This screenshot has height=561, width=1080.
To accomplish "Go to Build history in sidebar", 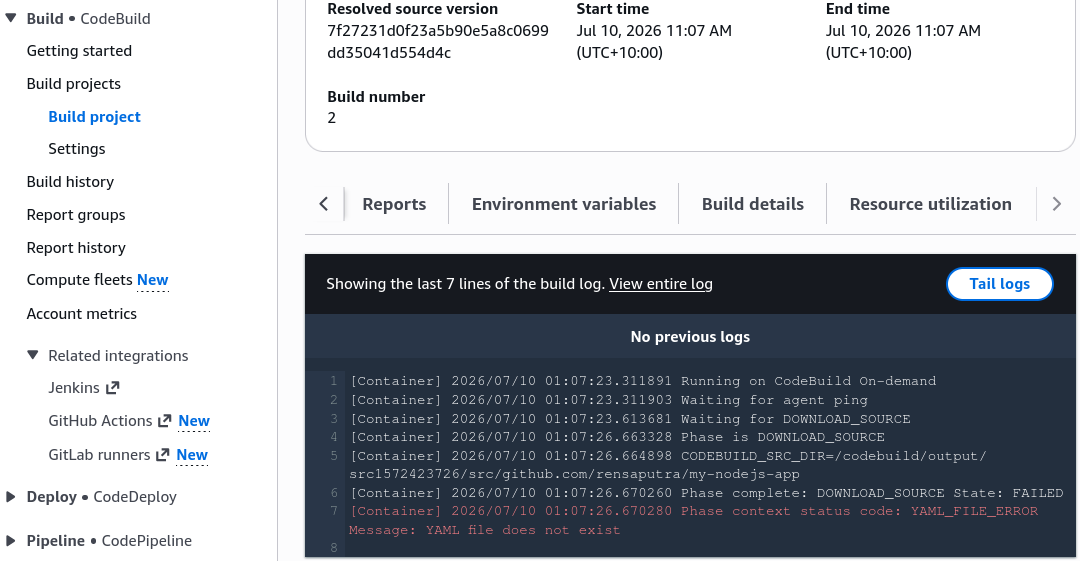I will [x=70, y=182].
